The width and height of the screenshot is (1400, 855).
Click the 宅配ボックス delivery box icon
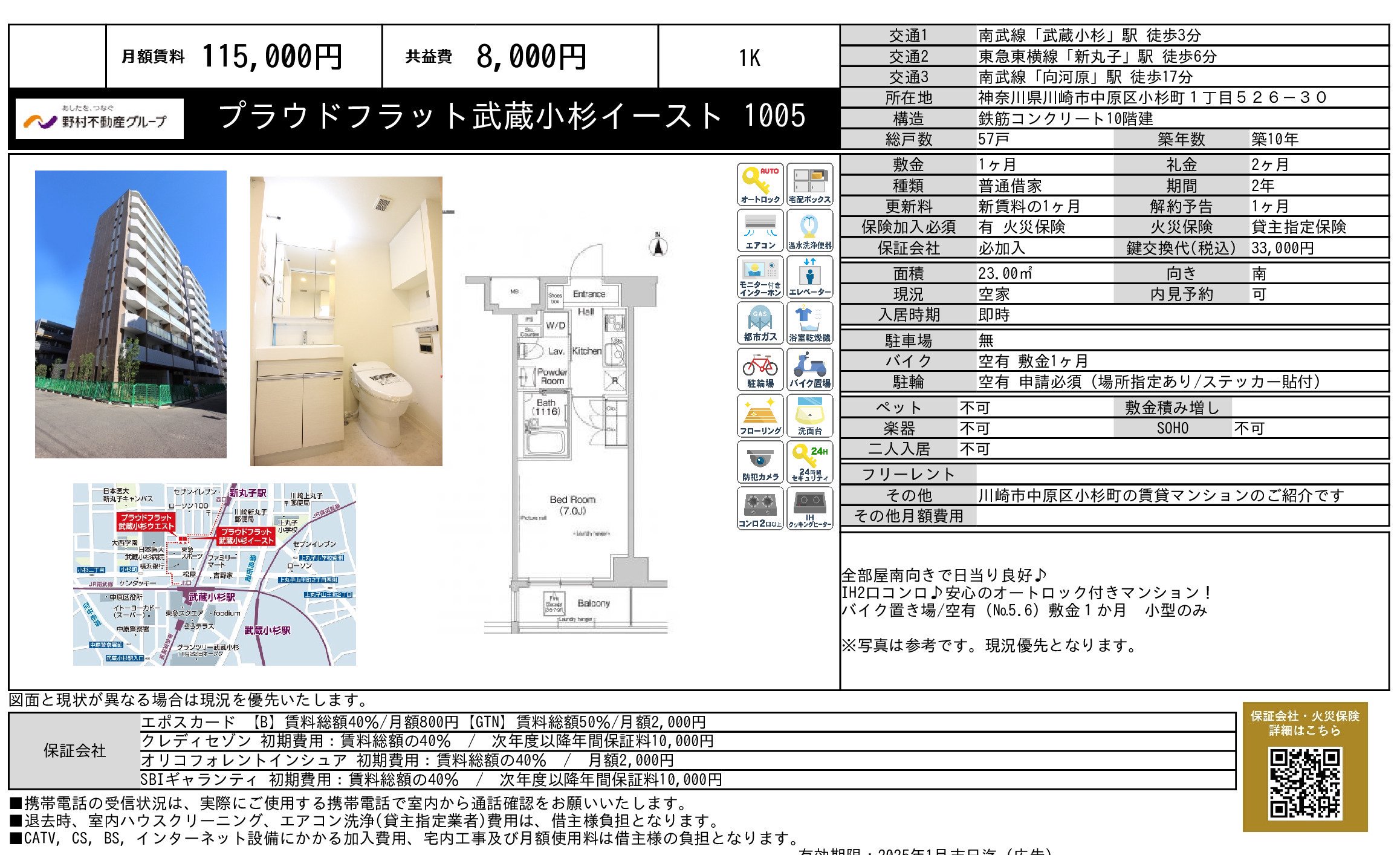[810, 184]
